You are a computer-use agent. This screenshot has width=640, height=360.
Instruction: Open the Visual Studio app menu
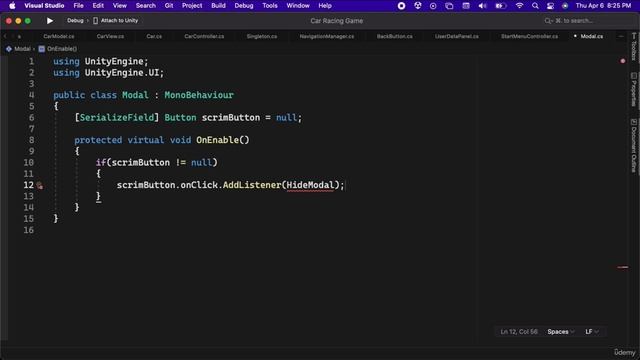pyautogui.click(x=44, y=6)
